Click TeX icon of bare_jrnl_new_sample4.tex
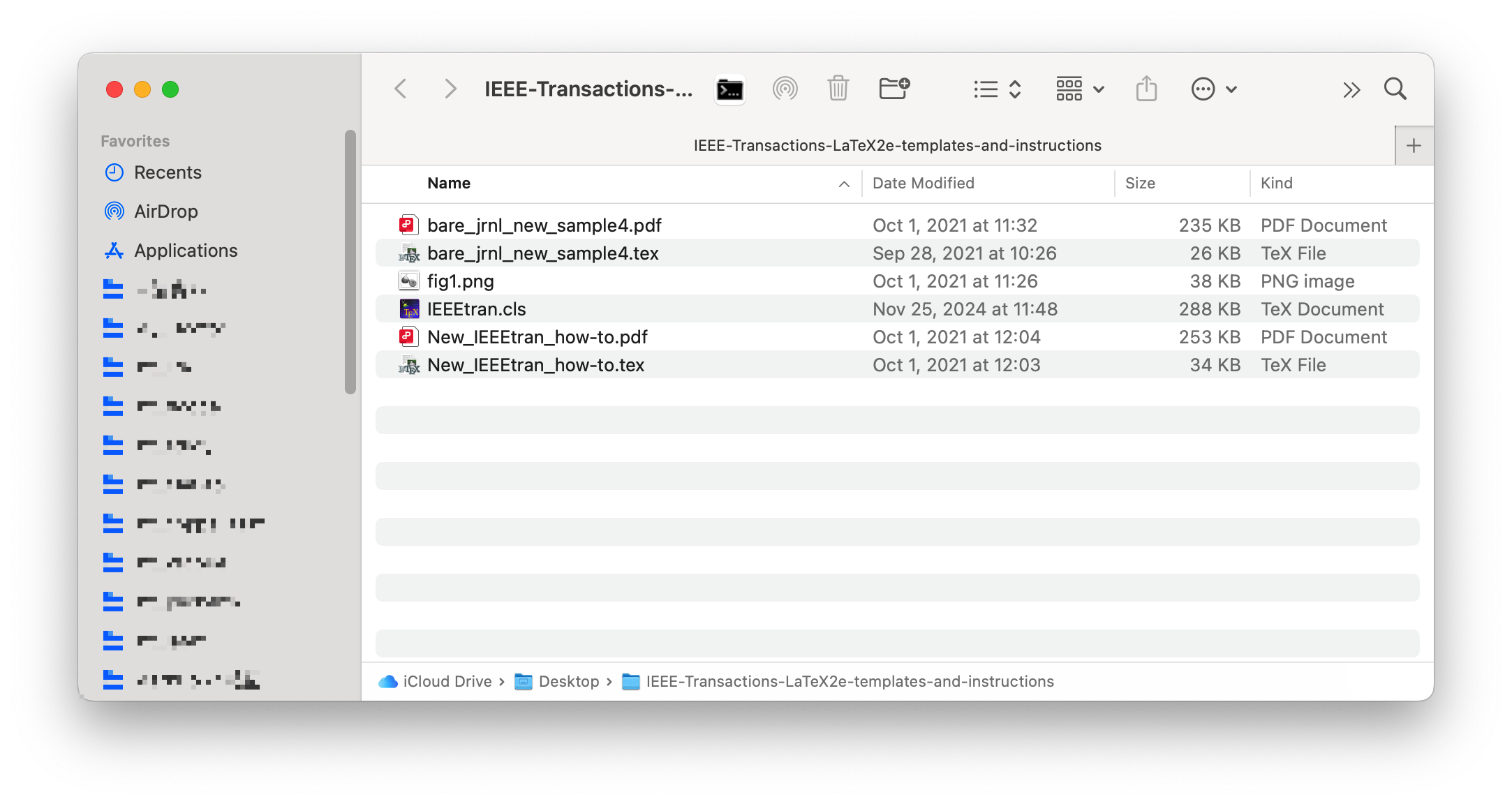The height and width of the screenshot is (804, 1512). (x=408, y=253)
